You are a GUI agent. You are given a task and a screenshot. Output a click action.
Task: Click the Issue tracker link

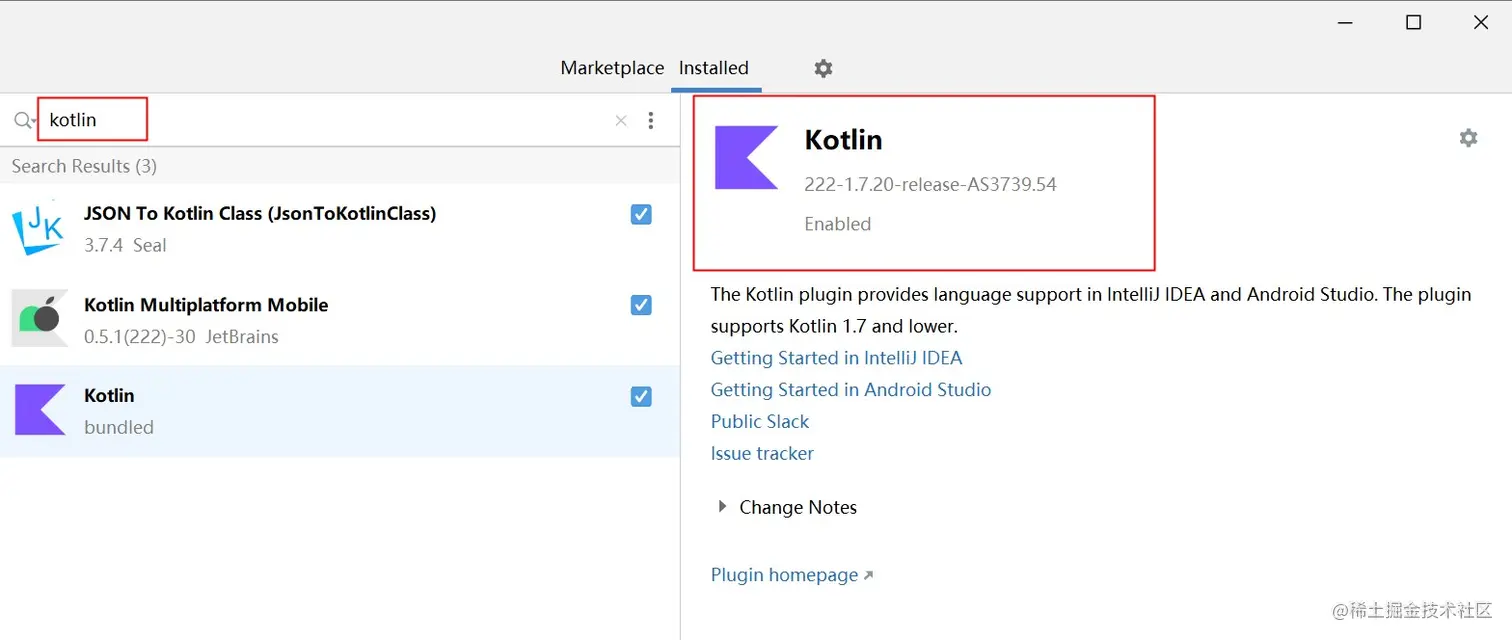coord(762,454)
